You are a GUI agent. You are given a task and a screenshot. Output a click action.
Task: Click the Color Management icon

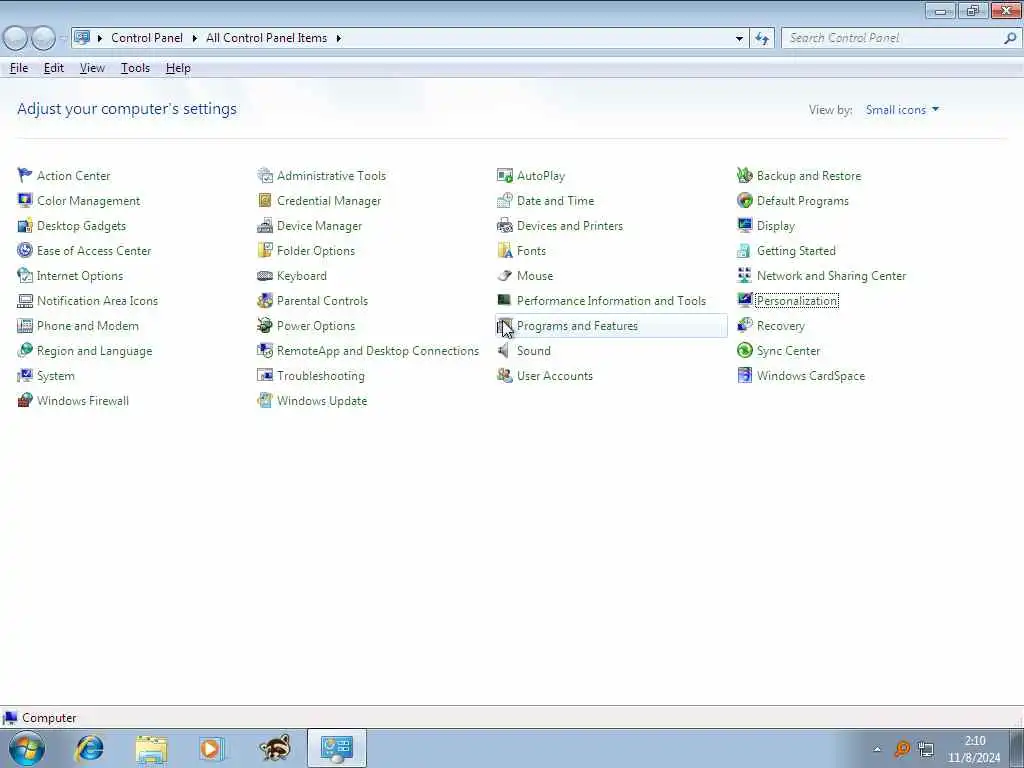pos(25,200)
